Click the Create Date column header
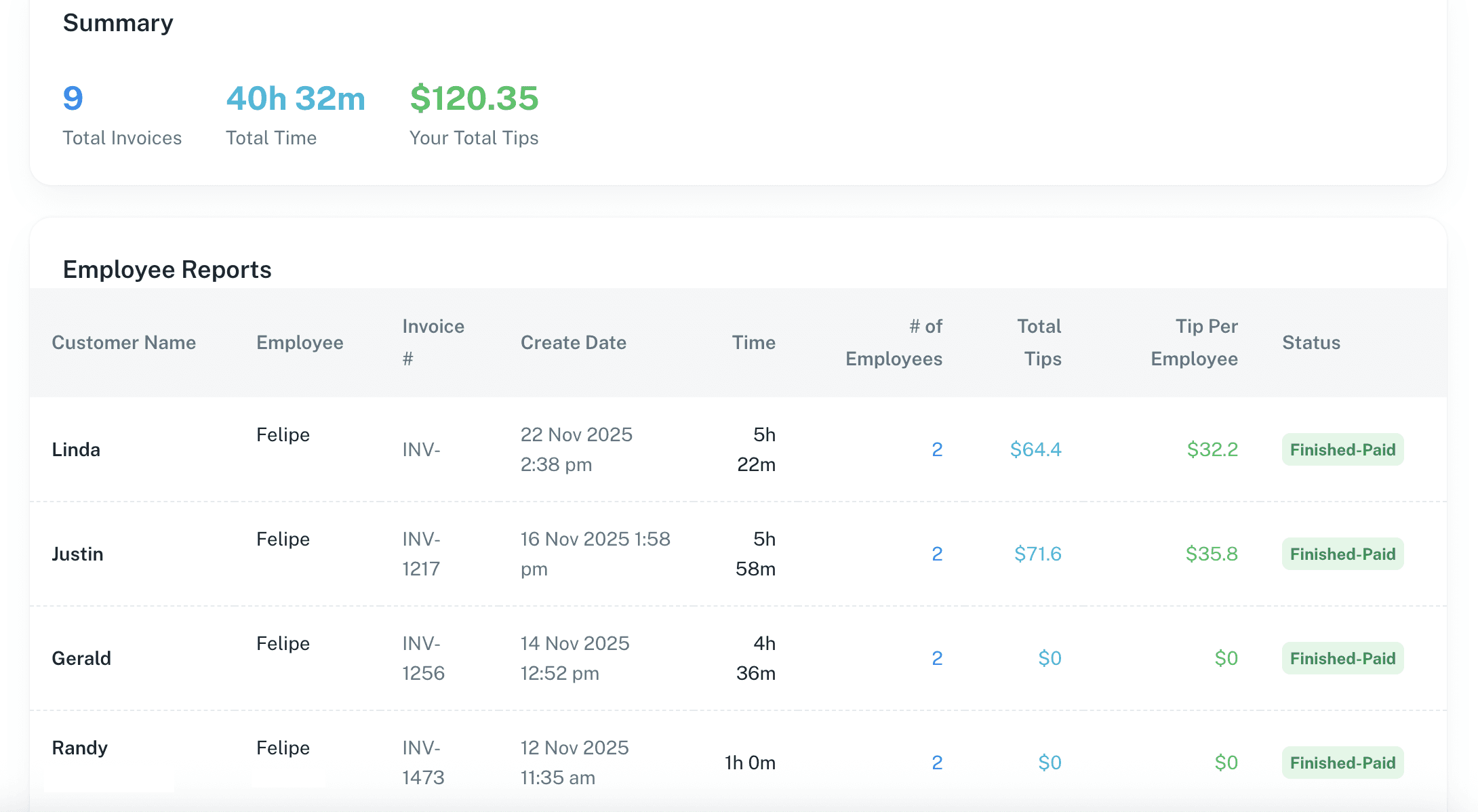The width and height of the screenshot is (1478, 812). pyautogui.click(x=573, y=342)
